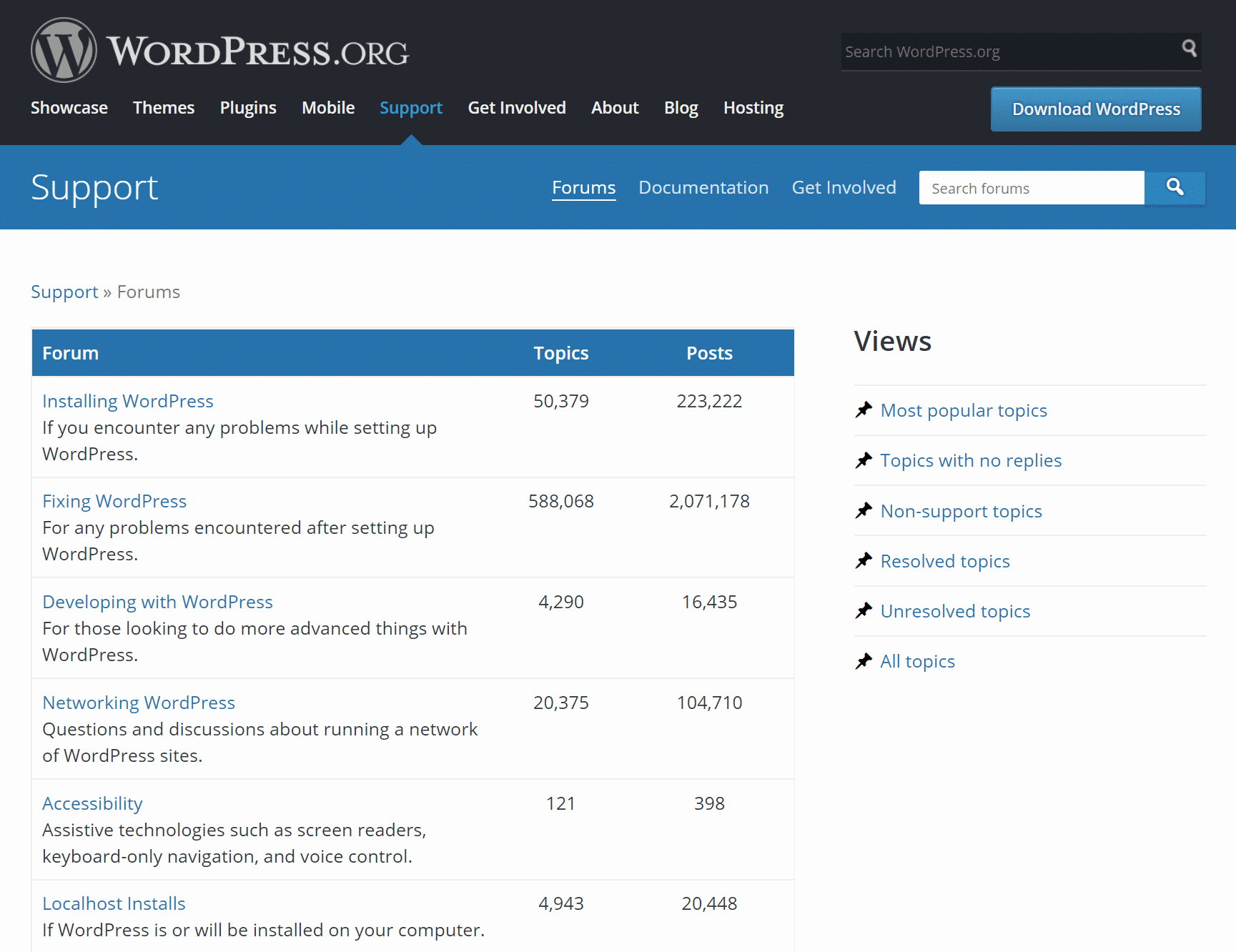This screenshot has height=952, width=1236.
Task: Click the blue forum search magnifier button
Action: [x=1175, y=187]
